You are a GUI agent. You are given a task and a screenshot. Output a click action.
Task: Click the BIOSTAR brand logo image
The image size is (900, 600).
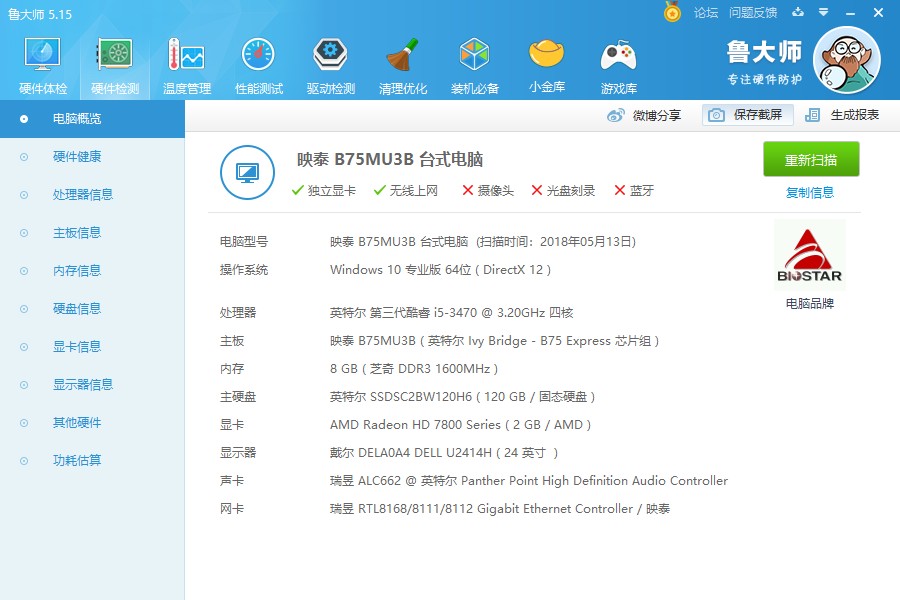click(809, 252)
